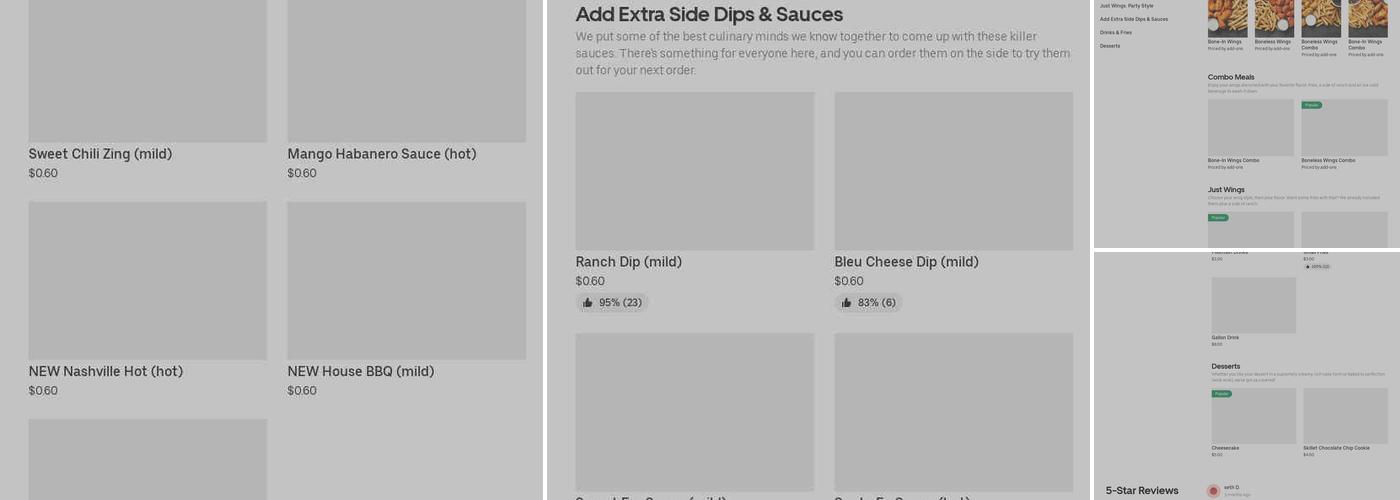
Task: Click the Popular badge on Cheesecake
Action: pyautogui.click(x=1221, y=394)
